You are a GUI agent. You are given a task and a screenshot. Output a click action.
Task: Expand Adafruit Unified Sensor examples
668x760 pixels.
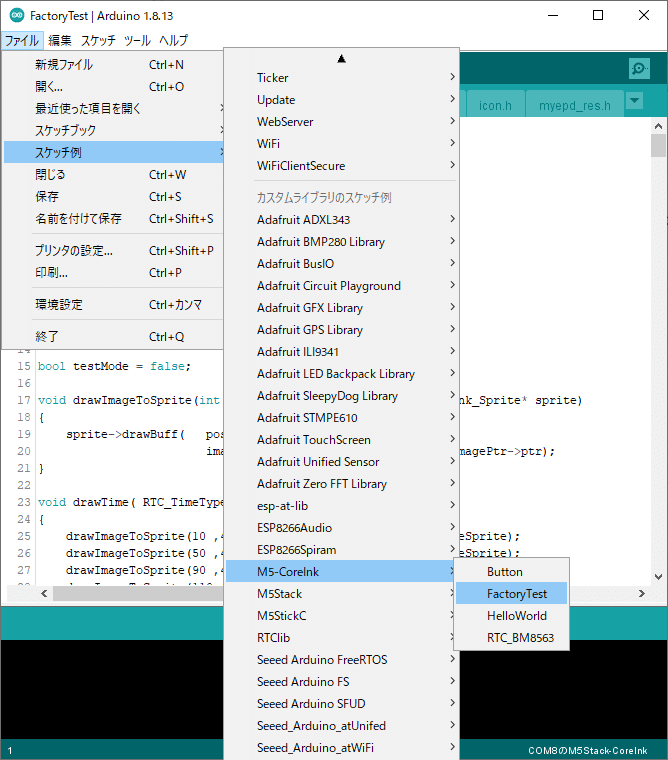(x=341, y=461)
